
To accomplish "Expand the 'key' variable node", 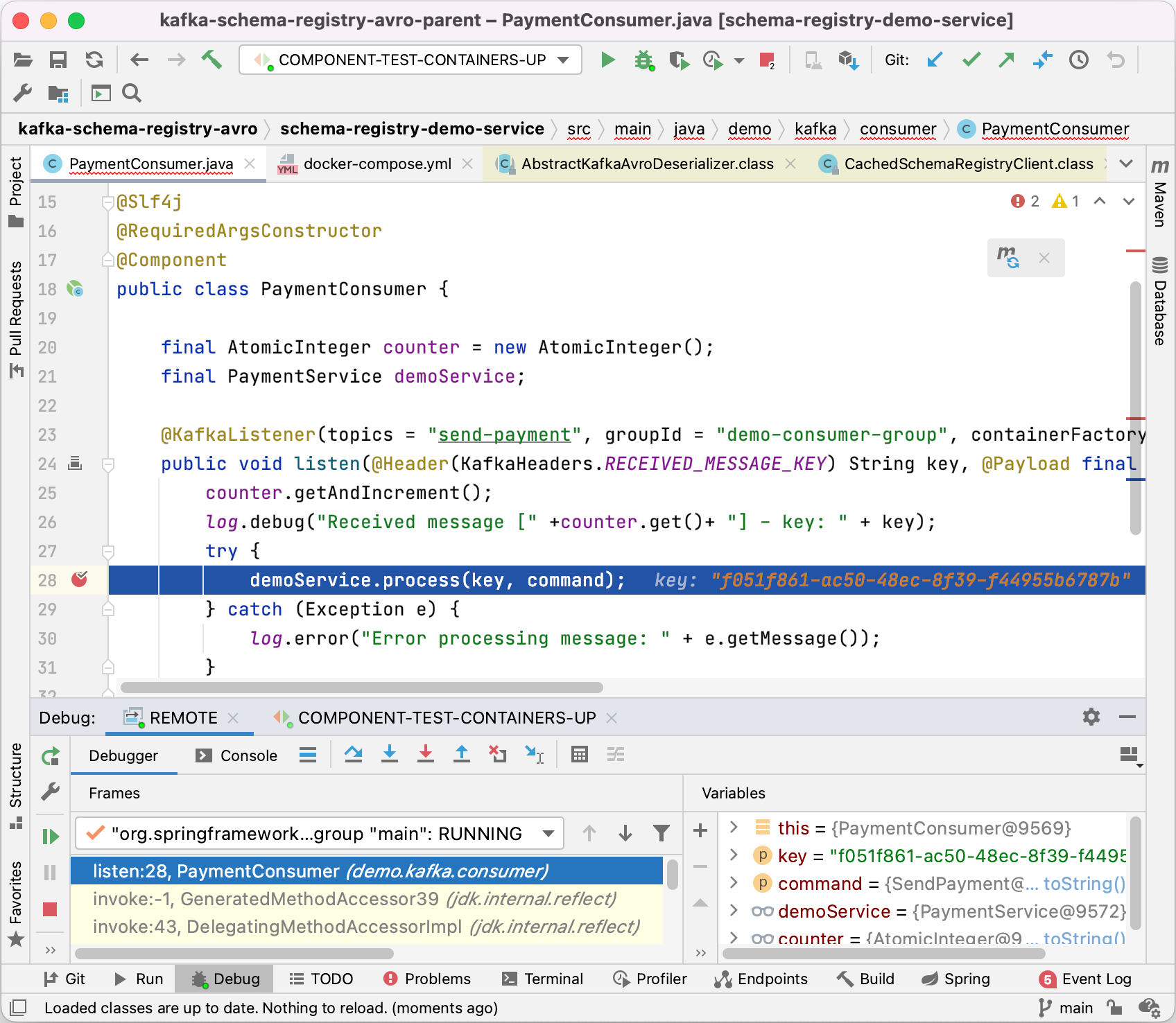I will (x=734, y=855).
